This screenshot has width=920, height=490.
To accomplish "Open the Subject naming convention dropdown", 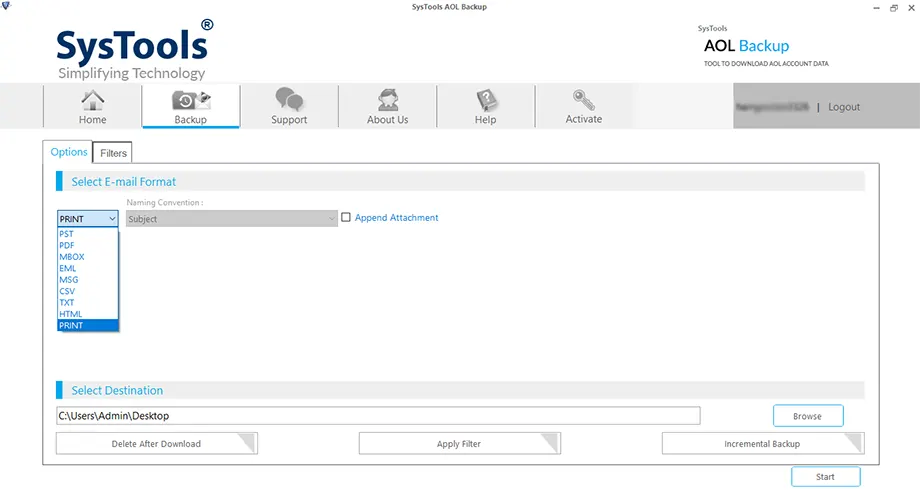I will [x=232, y=219].
